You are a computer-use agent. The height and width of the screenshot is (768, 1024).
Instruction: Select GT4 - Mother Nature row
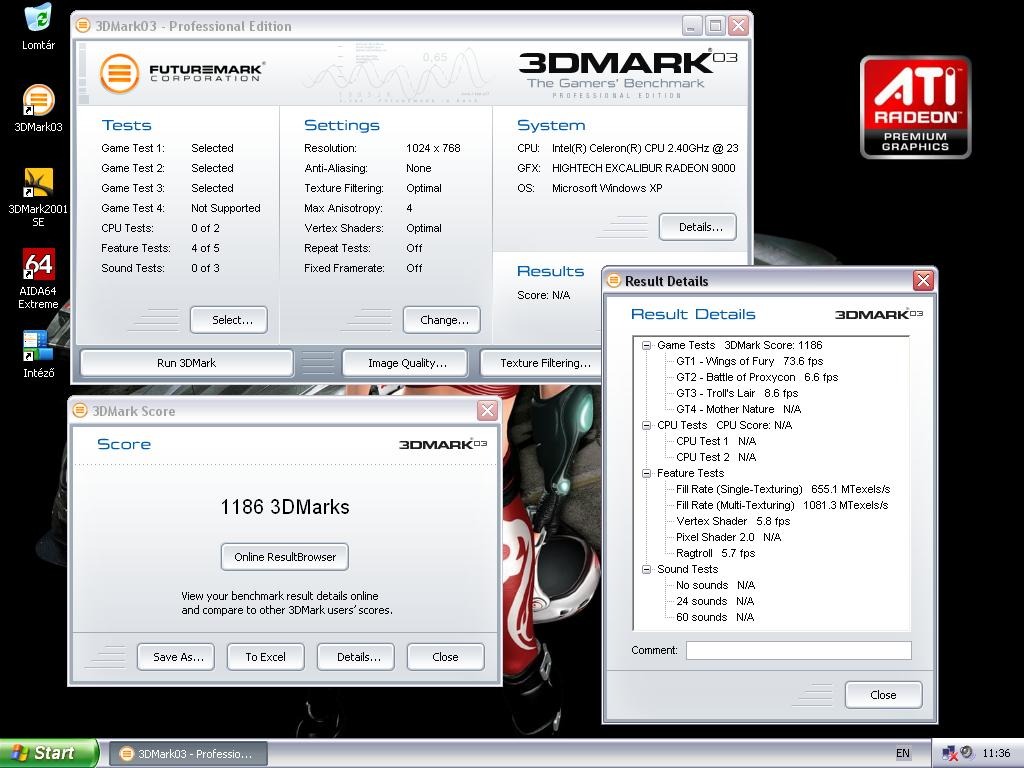point(738,409)
